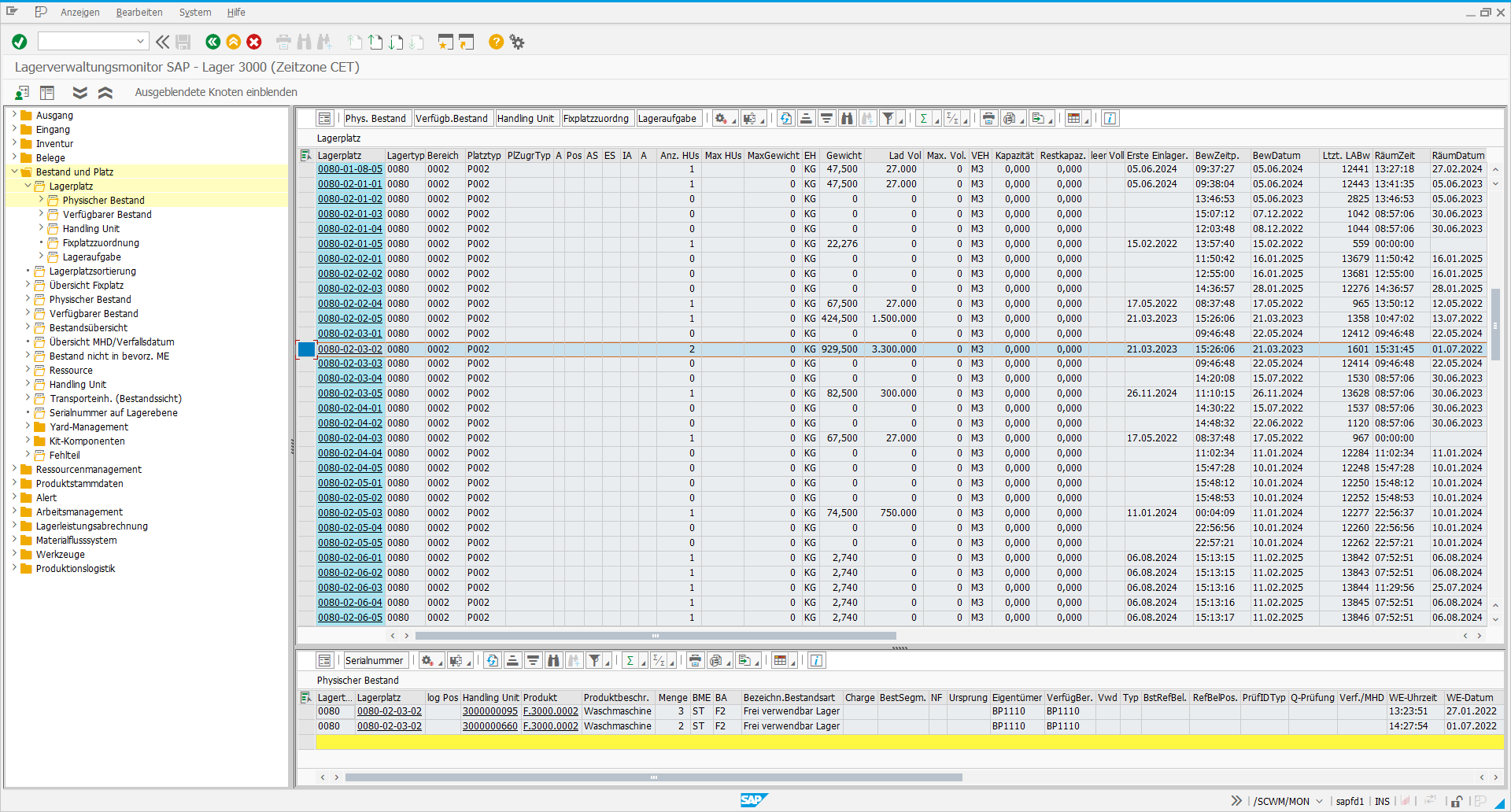Expand the Yard-Management folder
Screen dimensions: 1511x812
click(28, 426)
